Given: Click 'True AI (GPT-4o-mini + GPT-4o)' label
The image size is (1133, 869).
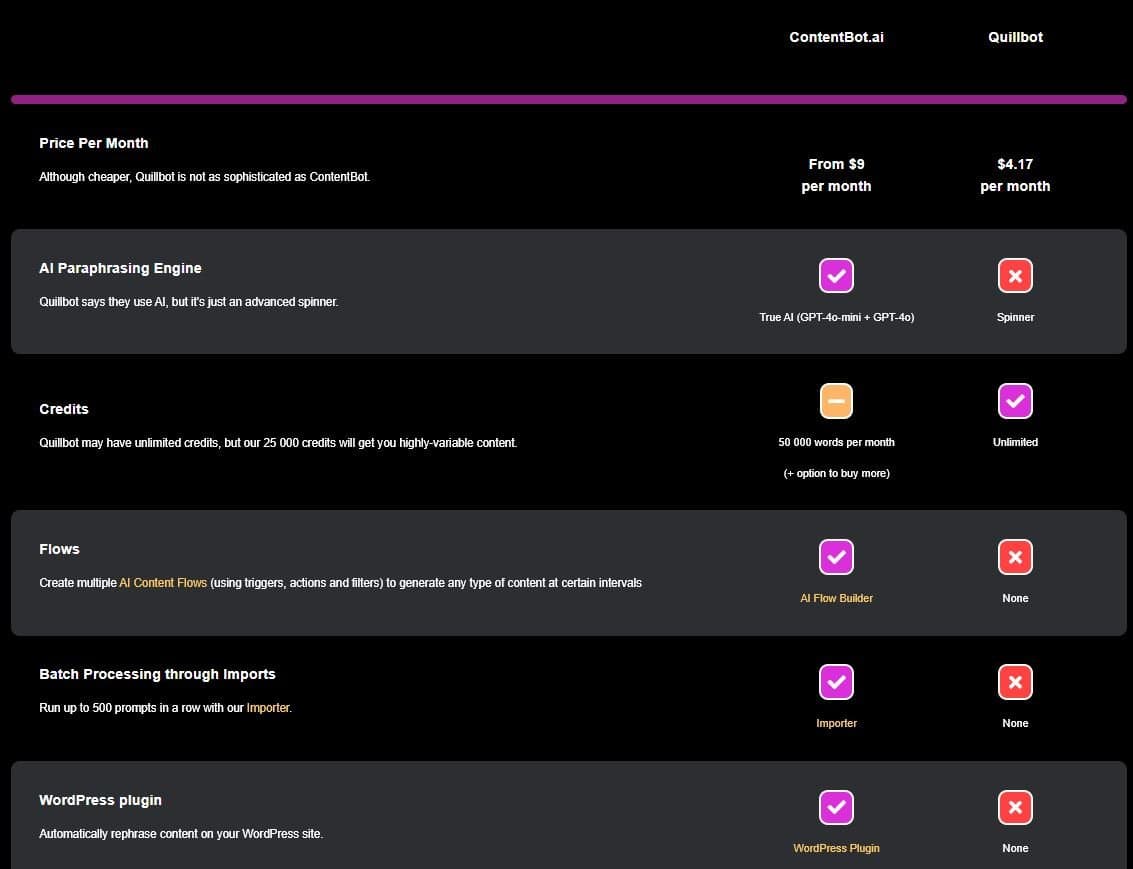Looking at the screenshot, I should [x=837, y=317].
